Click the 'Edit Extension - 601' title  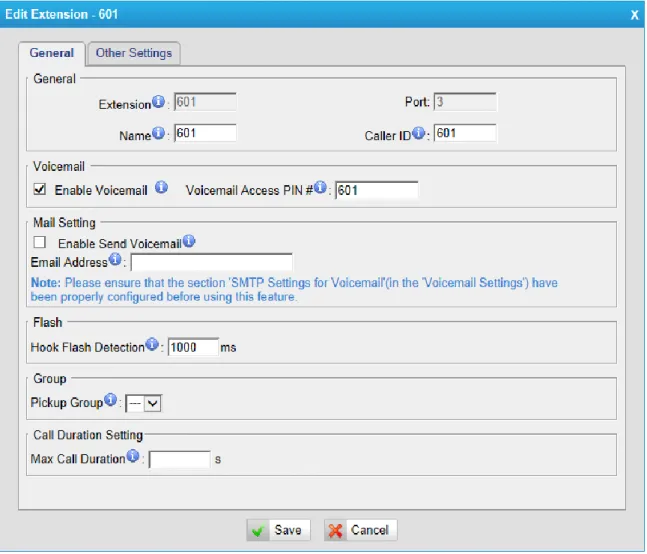[61, 14]
